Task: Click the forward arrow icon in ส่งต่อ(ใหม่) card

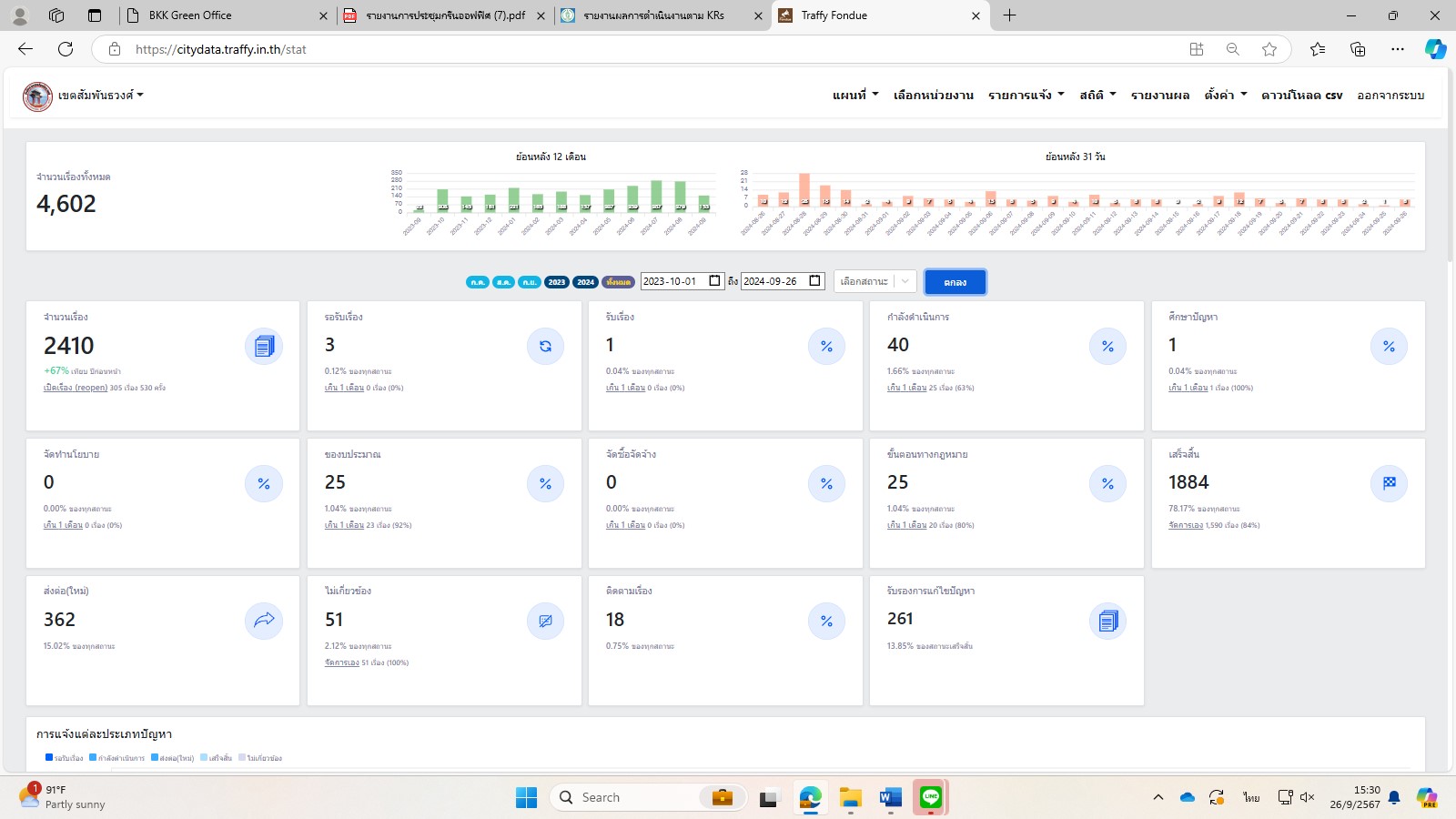Action: [264, 621]
